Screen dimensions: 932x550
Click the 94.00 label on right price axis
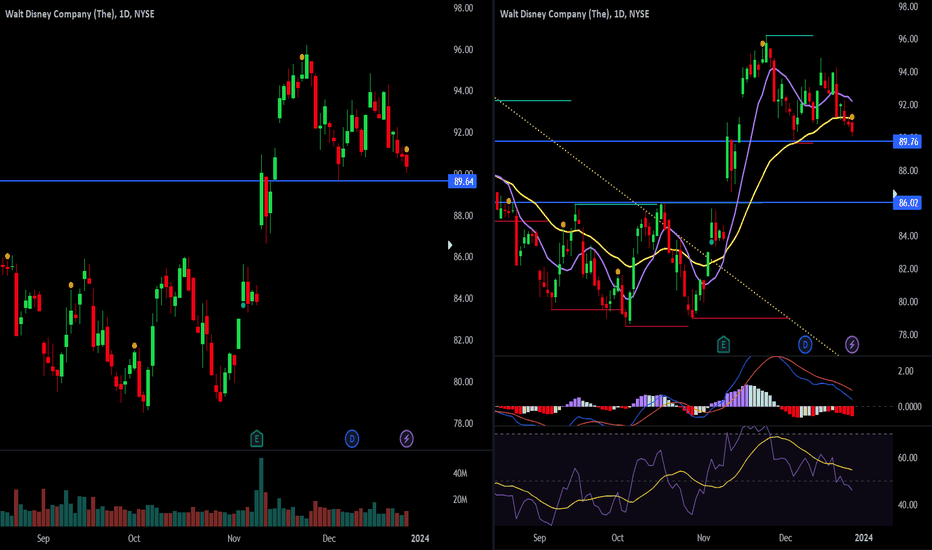[908, 72]
